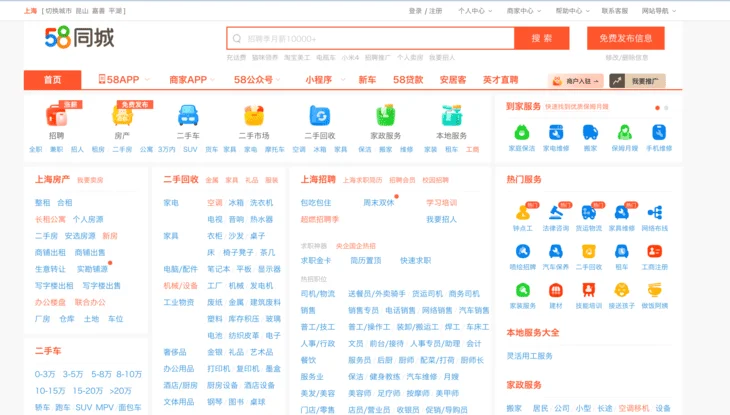730x415 pixels.
Task: Expand the 58APP nav dropdown
Action: 124,80
